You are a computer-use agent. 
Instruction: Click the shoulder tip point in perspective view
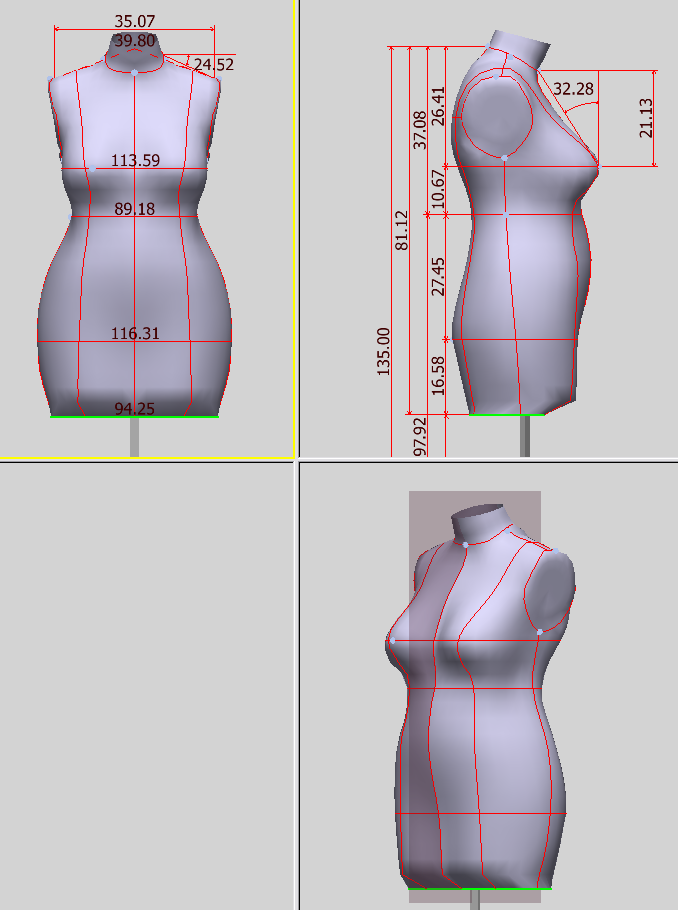[556, 551]
